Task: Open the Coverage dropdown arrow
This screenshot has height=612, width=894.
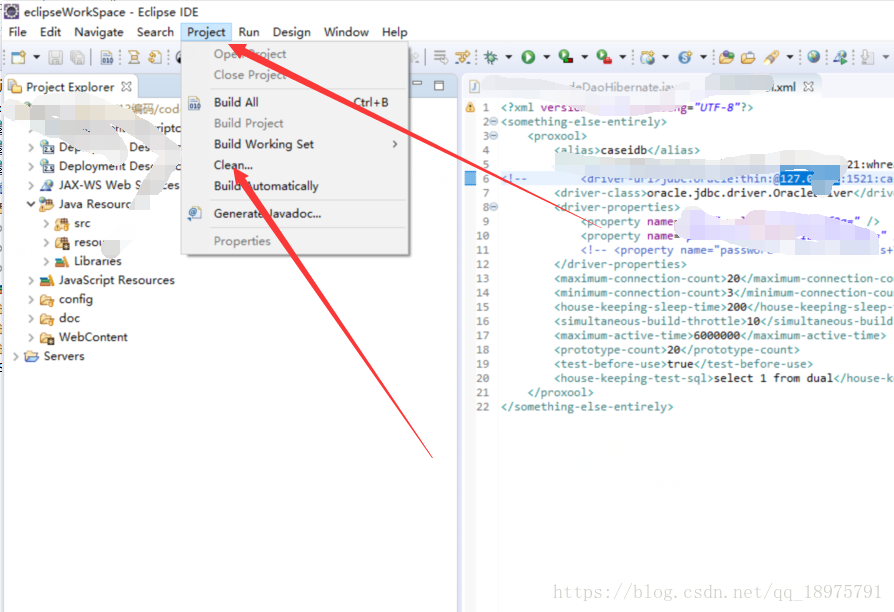Action: point(584,57)
